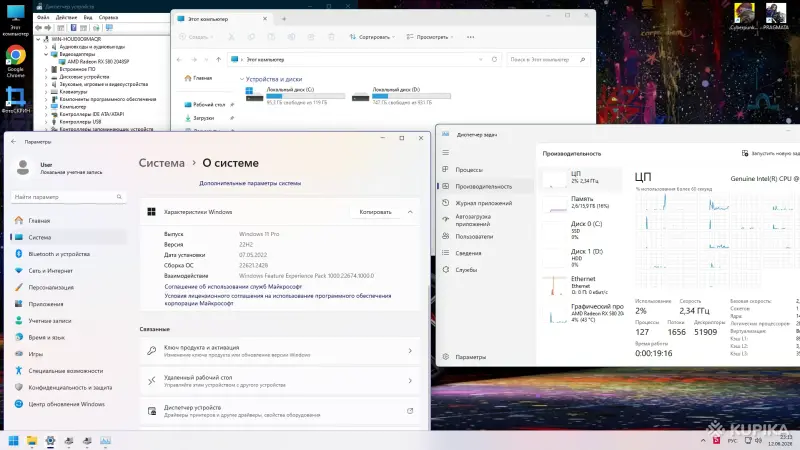Select AMD Radeon RX 580 2048SP device

tap(98, 62)
